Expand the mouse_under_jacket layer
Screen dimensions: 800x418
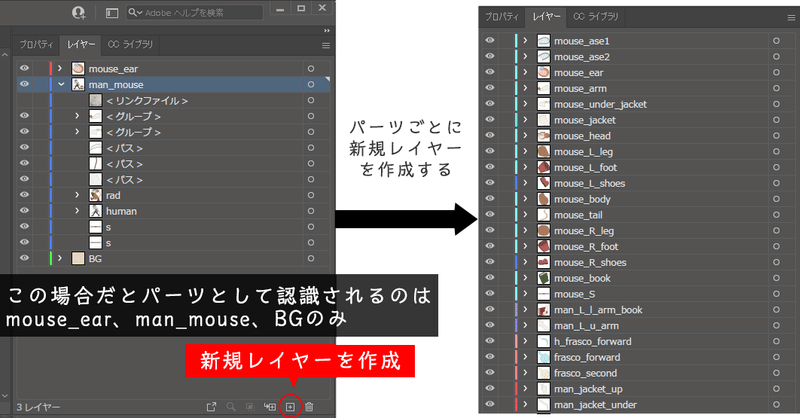[x=525, y=104]
